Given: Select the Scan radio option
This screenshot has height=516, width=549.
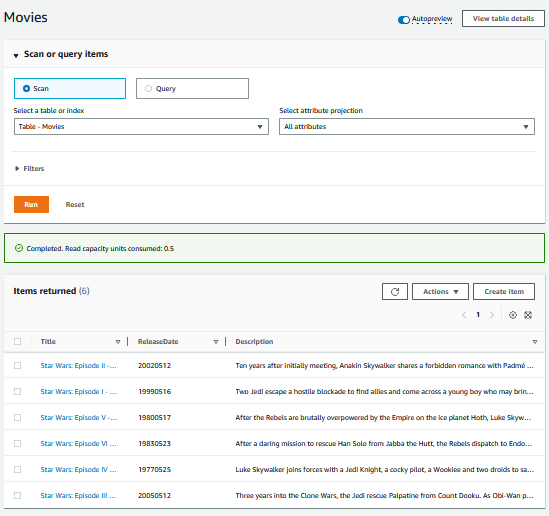Looking at the screenshot, I should [x=70, y=89].
